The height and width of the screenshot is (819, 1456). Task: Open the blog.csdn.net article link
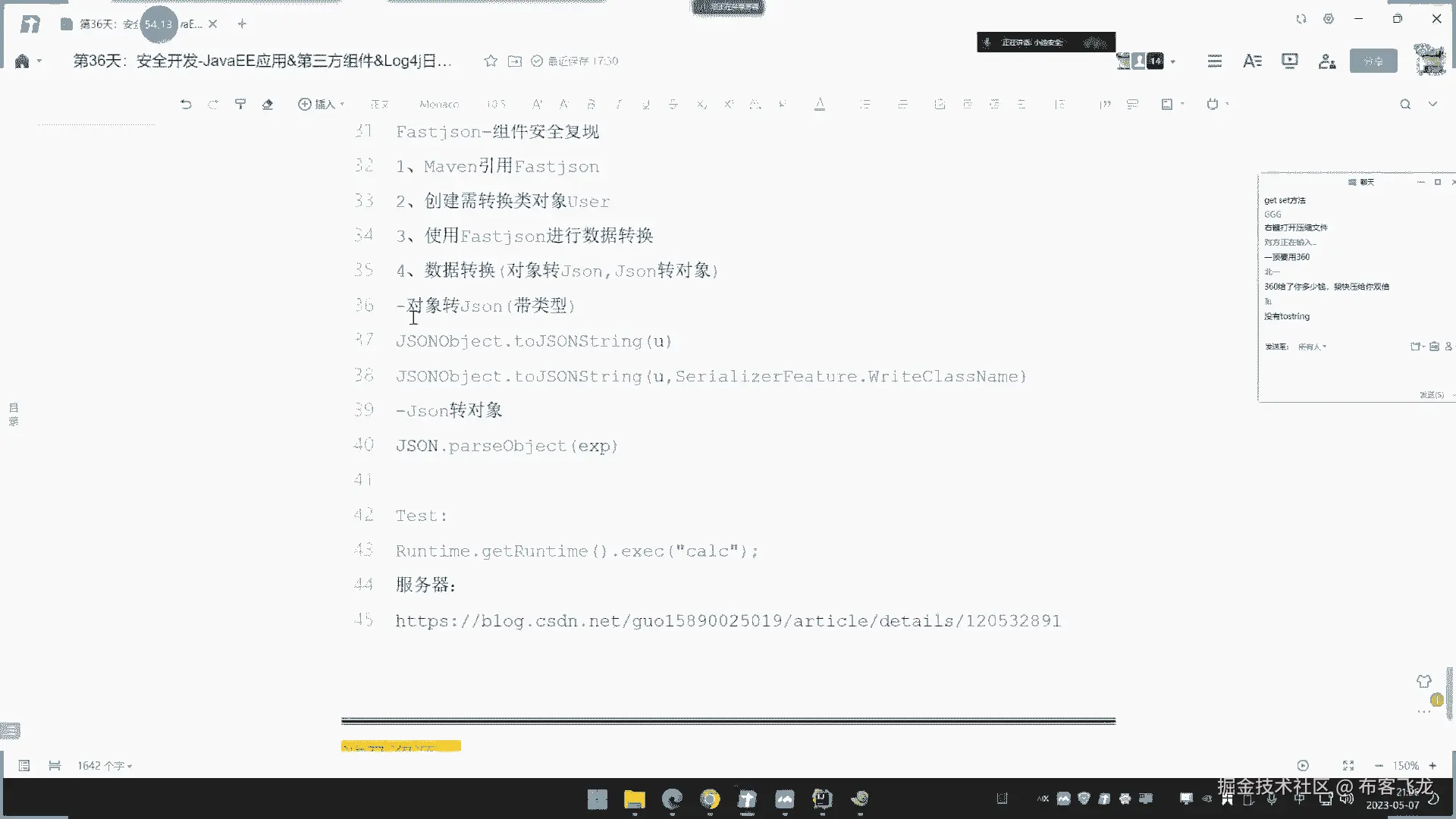point(727,621)
